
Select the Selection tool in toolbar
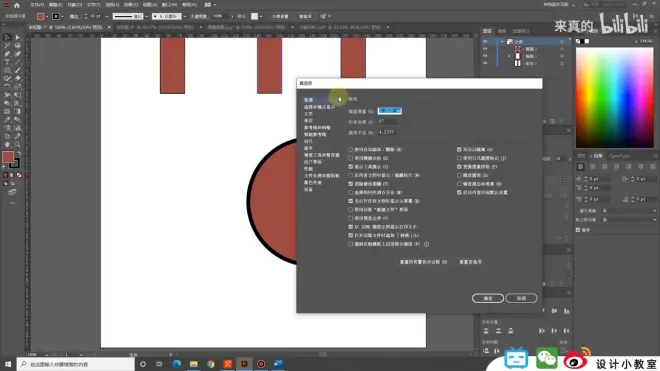[x=7, y=37]
